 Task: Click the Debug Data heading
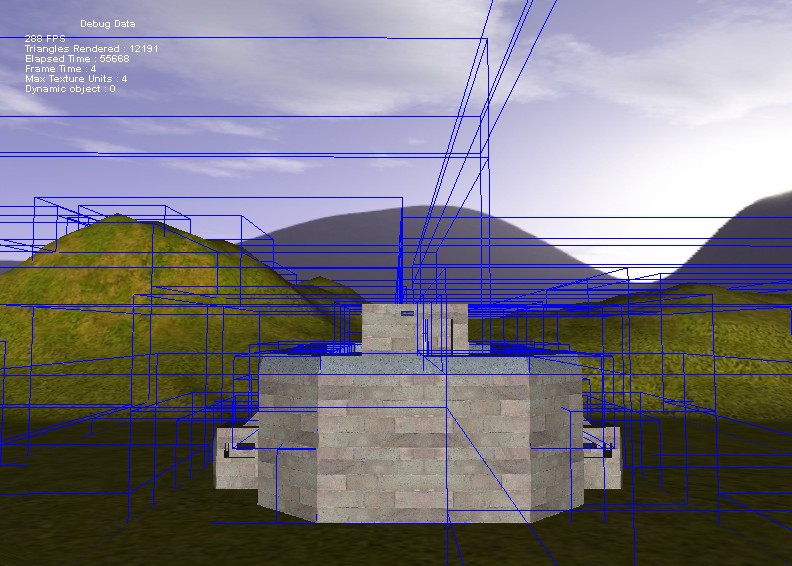tap(107, 24)
